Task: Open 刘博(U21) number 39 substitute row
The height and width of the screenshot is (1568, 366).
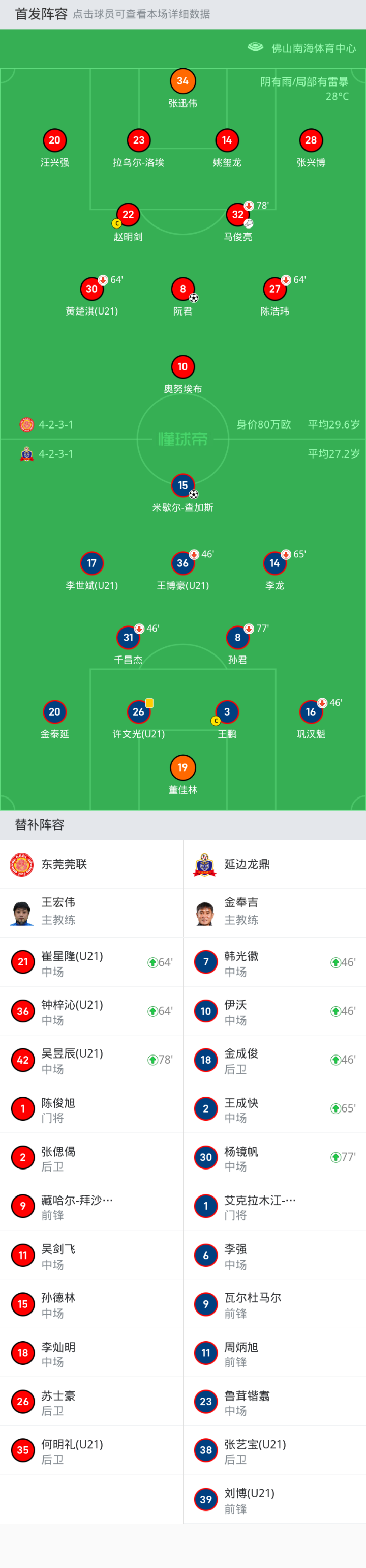Action: pos(274,1499)
